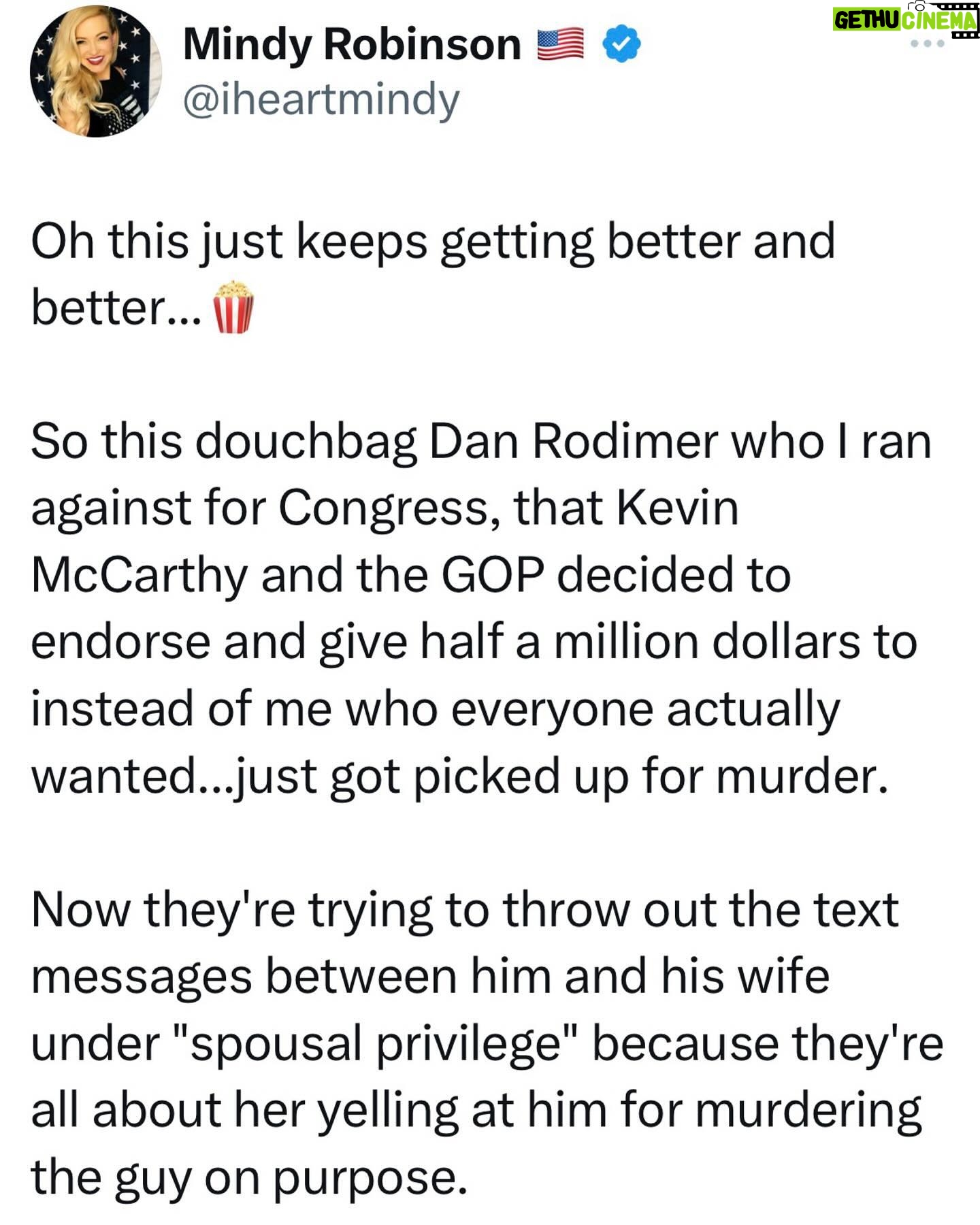This screenshot has height=1225, width=980.
Task: Click the green GETHU logo block
Action: tap(868, 20)
